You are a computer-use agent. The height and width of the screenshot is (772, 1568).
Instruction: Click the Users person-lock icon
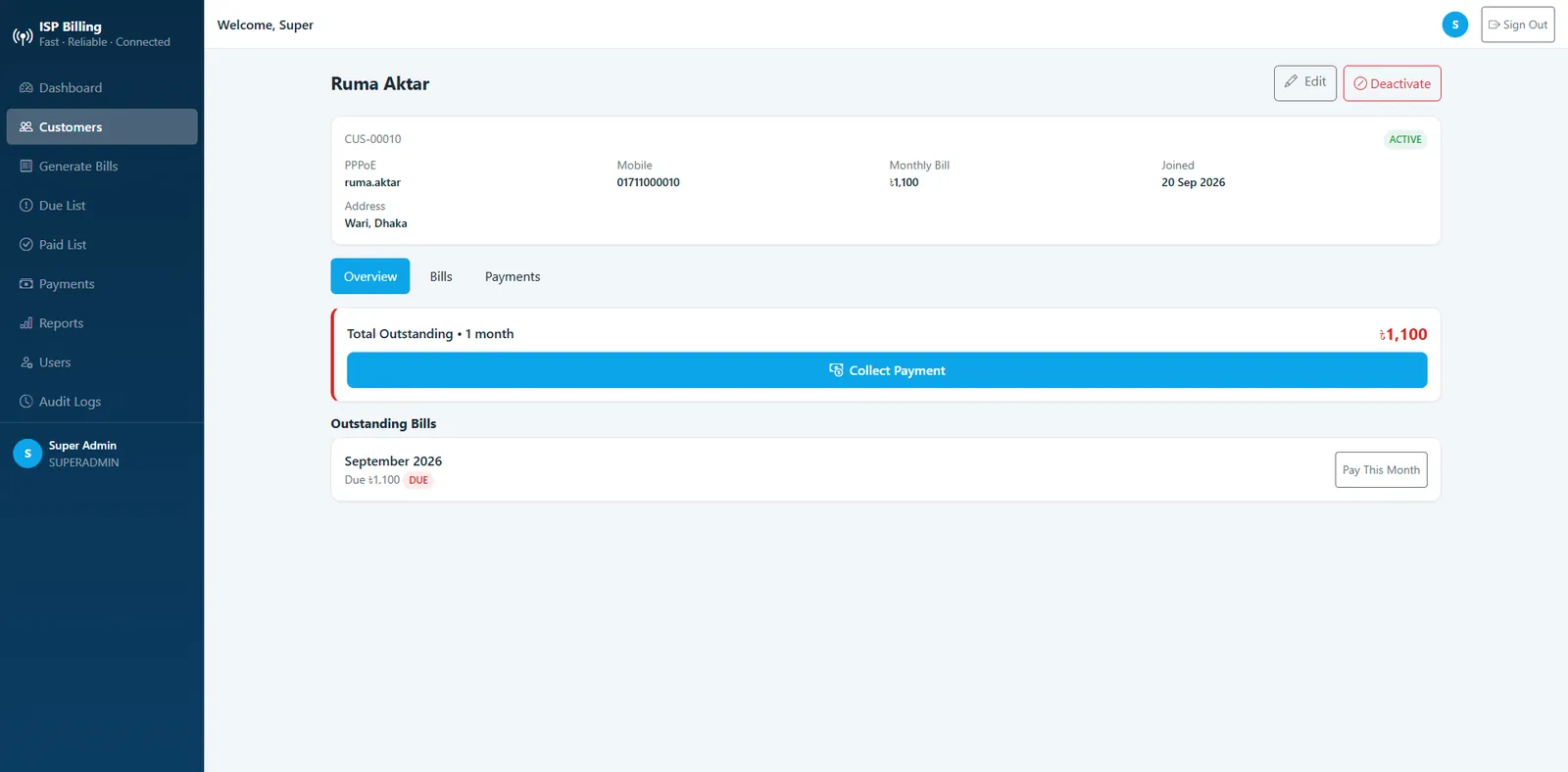(x=26, y=362)
